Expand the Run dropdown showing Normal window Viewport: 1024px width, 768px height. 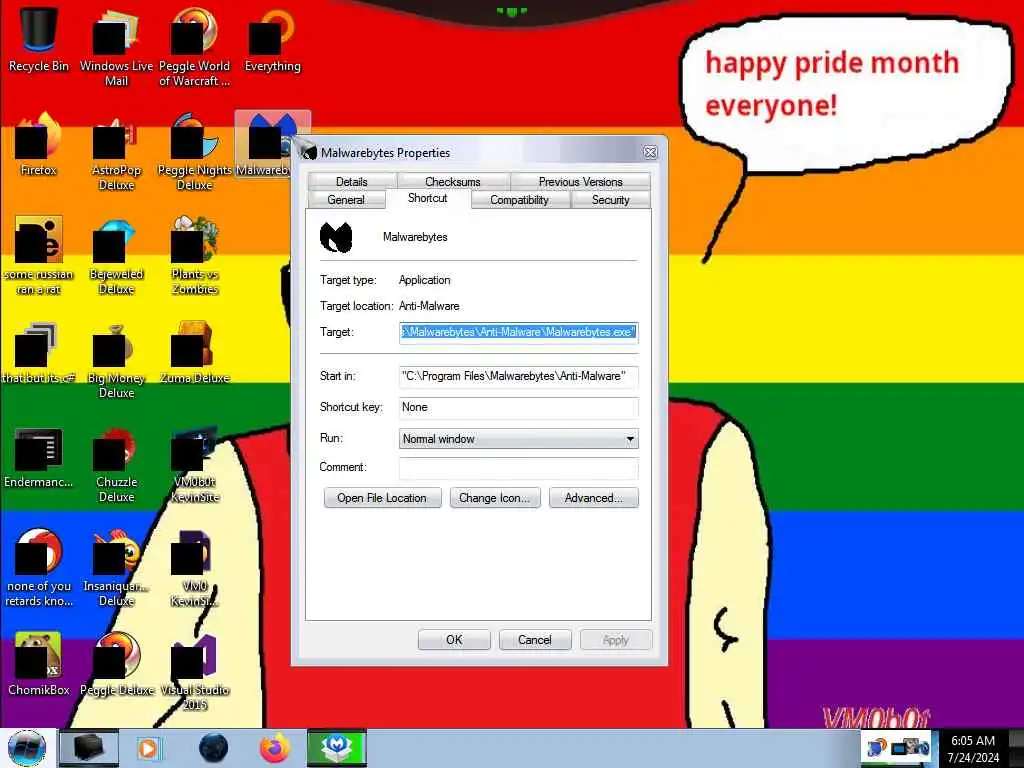[519, 439]
